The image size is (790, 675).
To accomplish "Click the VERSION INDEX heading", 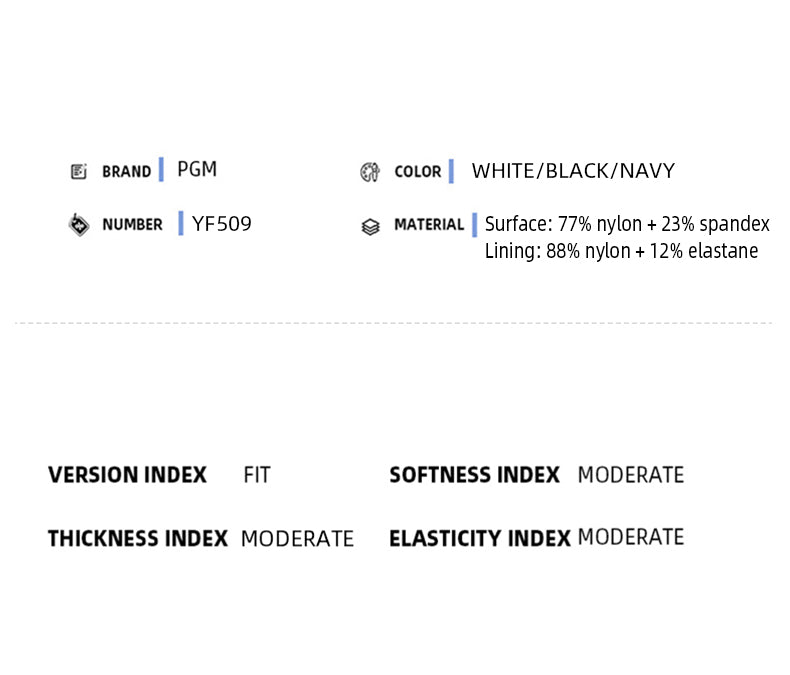I will coord(127,475).
